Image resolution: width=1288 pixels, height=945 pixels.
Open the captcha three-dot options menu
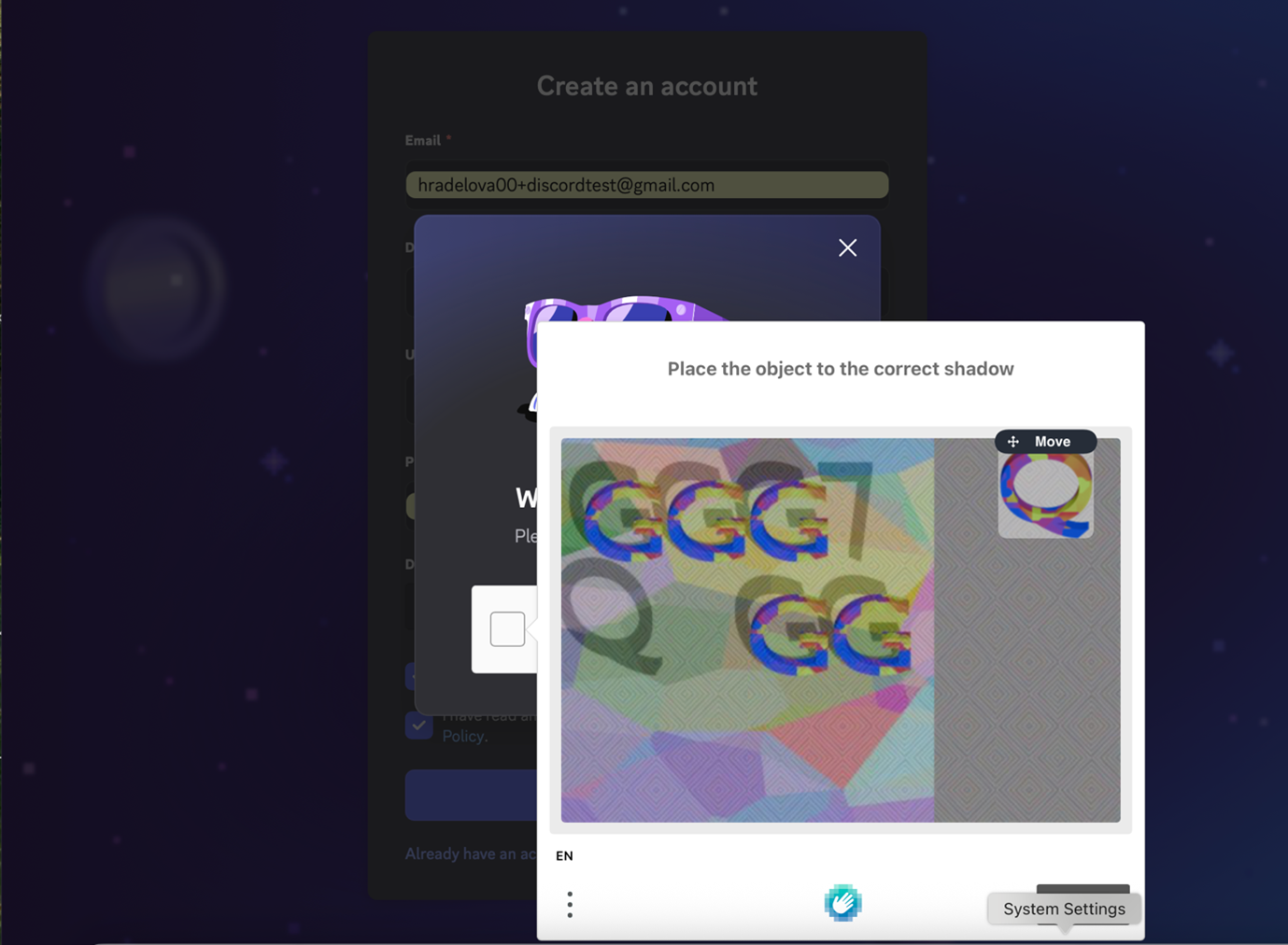[x=570, y=904]
